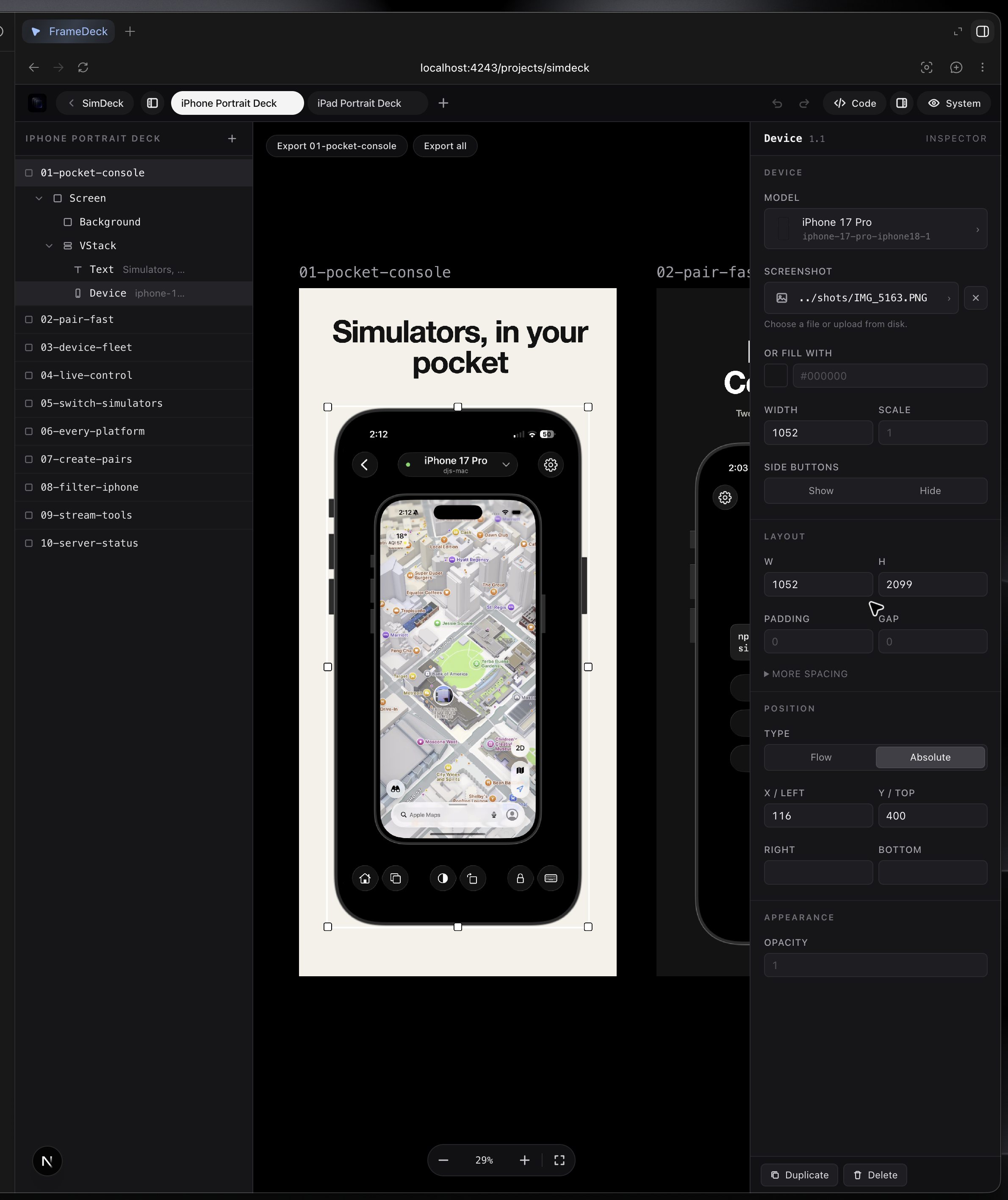Open the System appearance toggle
Image resolution: width=1008 pixels, height=1200 pixels.
tap(954, 103)
